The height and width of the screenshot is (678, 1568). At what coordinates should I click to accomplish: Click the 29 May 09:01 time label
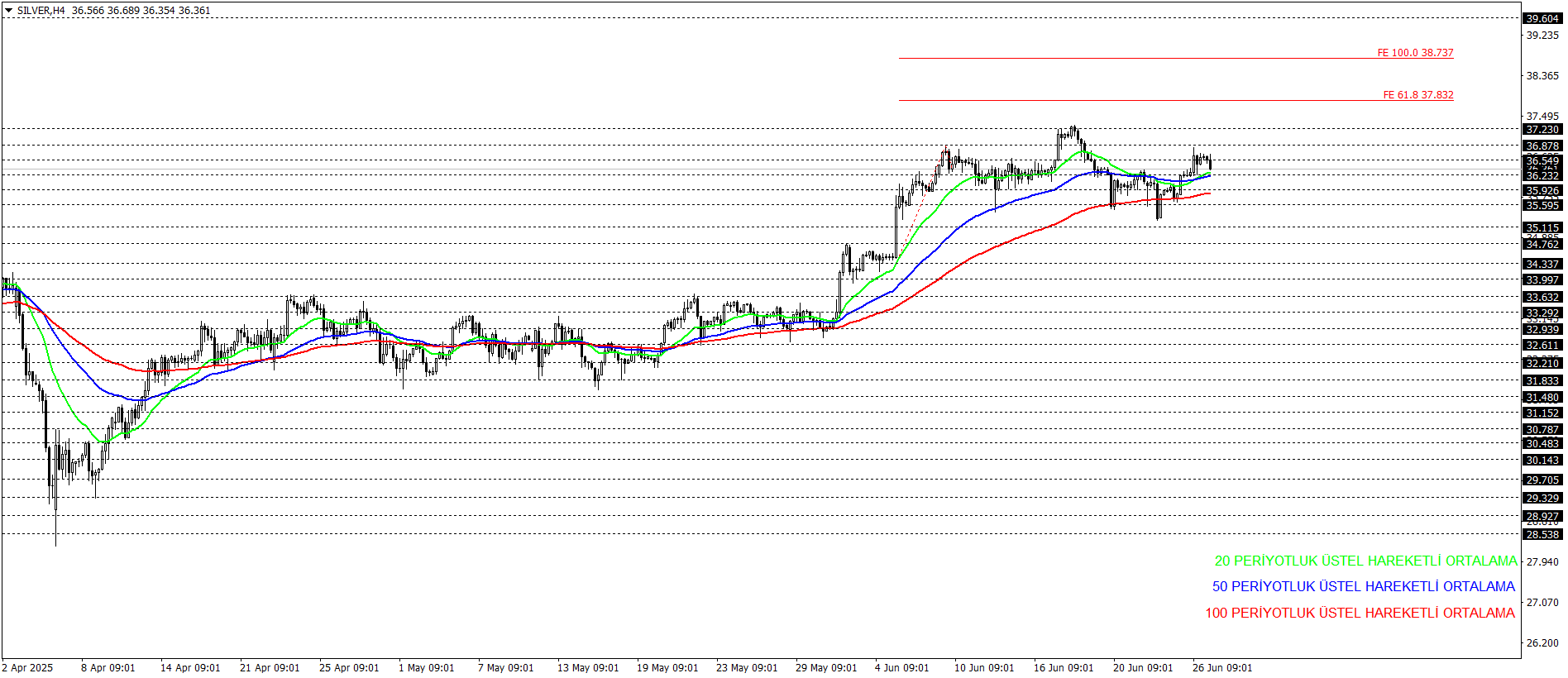(x=826, y=668)
